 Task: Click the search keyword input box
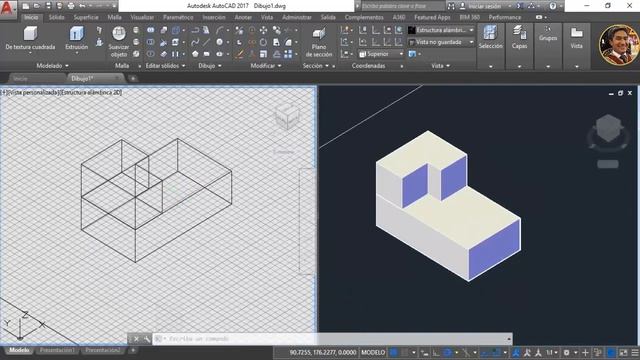click(x=402, y=6)
